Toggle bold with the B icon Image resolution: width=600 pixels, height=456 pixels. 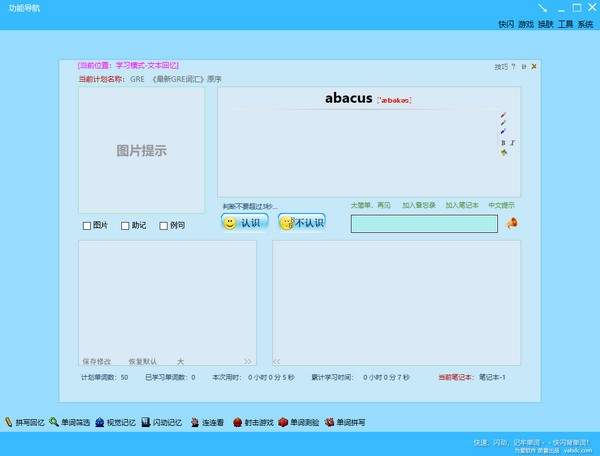click(x=503, y=143)
